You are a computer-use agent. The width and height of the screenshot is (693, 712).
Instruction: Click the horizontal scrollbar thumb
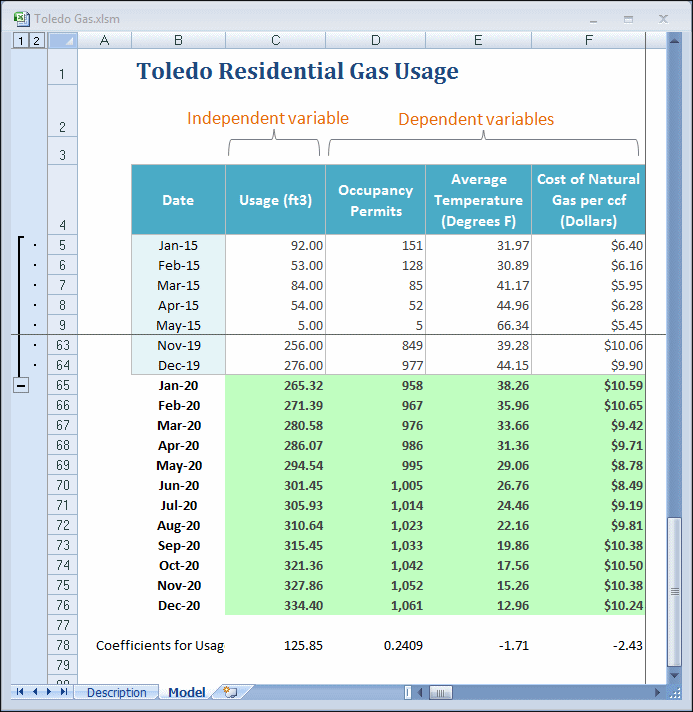click(x=441, y=692)
